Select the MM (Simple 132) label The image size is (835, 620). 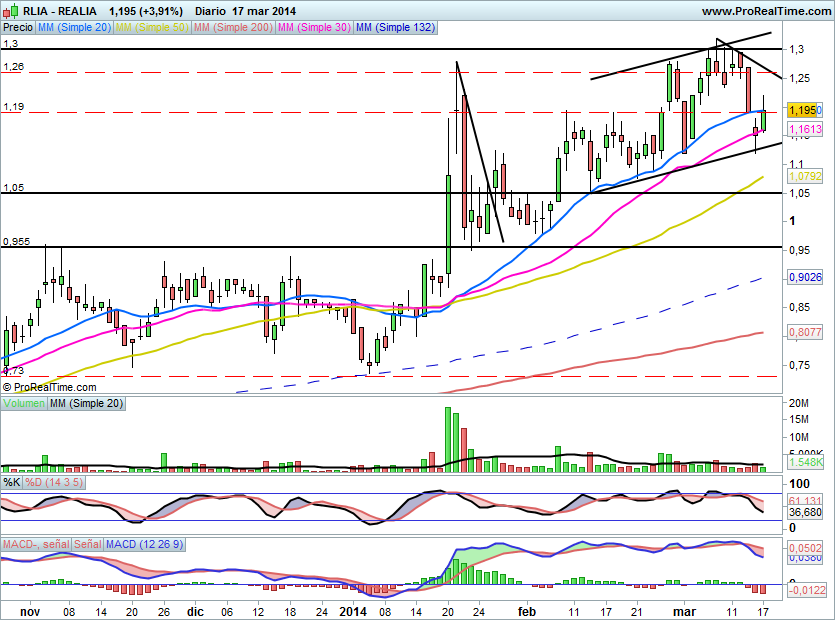tap(395, 27)
